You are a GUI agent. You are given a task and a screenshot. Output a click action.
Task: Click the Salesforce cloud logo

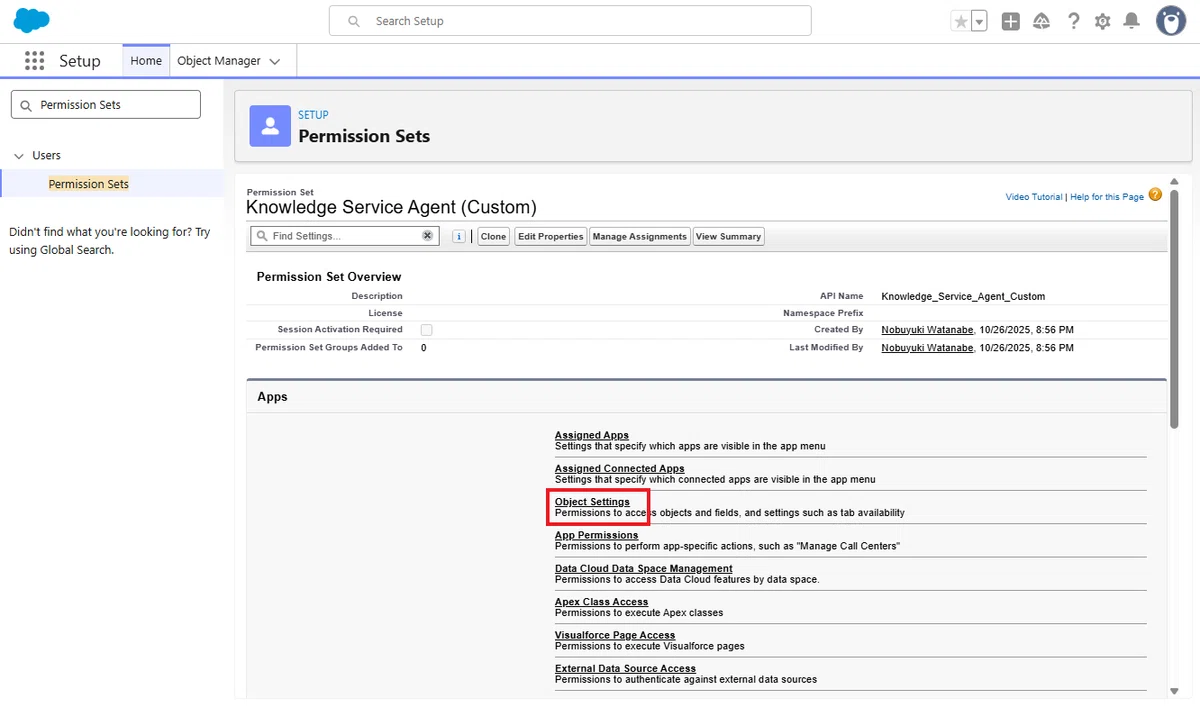[32, 20]
